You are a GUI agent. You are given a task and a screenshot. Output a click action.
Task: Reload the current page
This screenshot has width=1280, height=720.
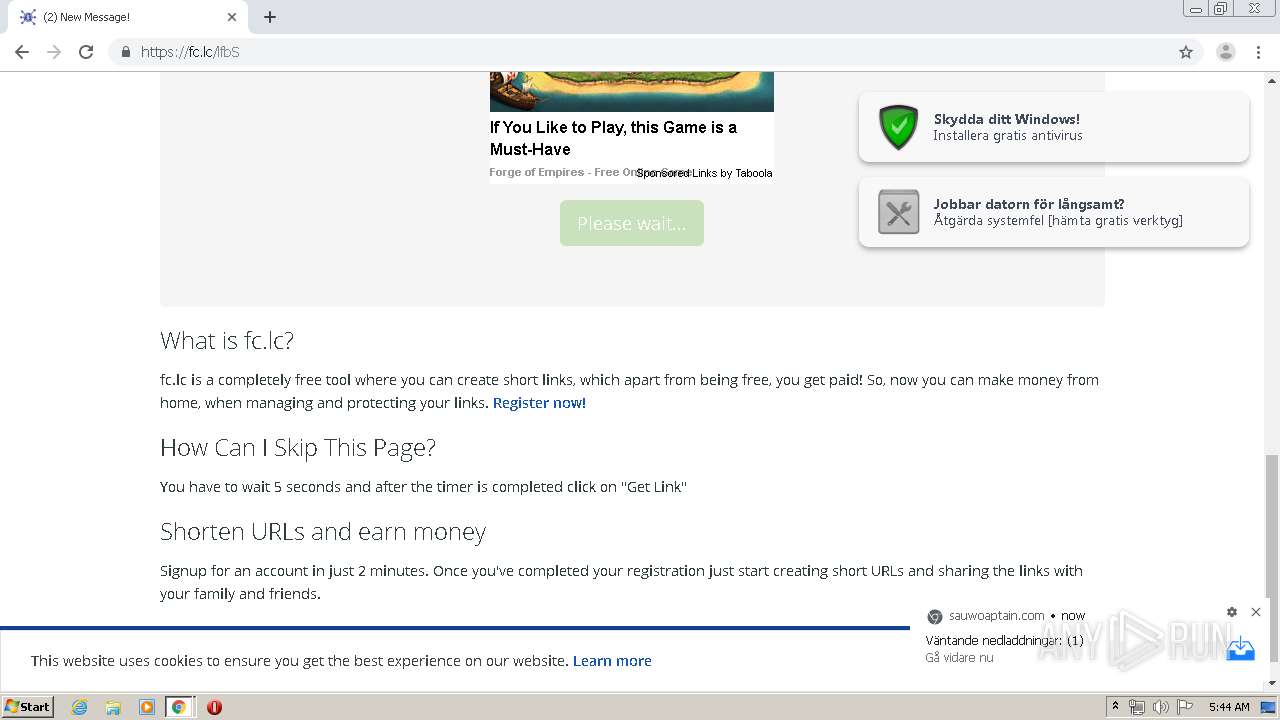tap(86, 52)
